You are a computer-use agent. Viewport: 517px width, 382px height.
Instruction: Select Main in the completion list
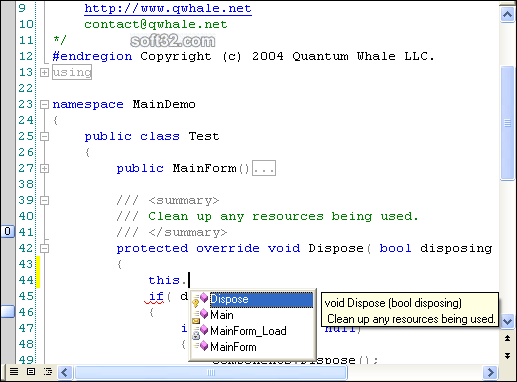click(222, 315)
